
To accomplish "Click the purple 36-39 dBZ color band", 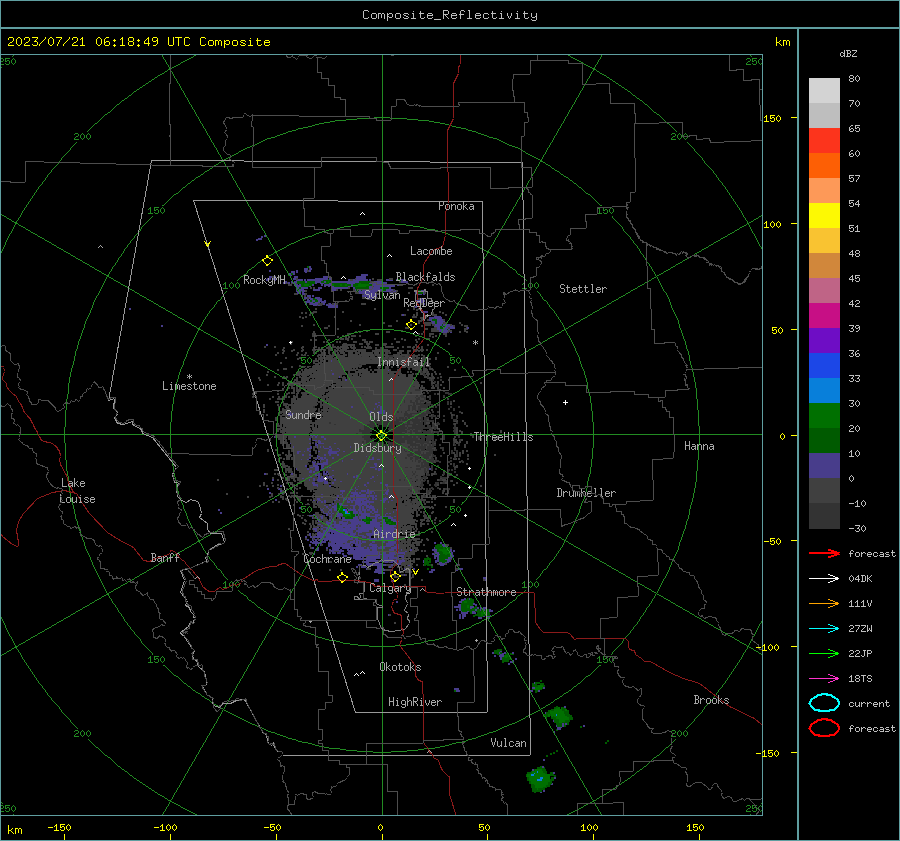I will pos(824,341).
